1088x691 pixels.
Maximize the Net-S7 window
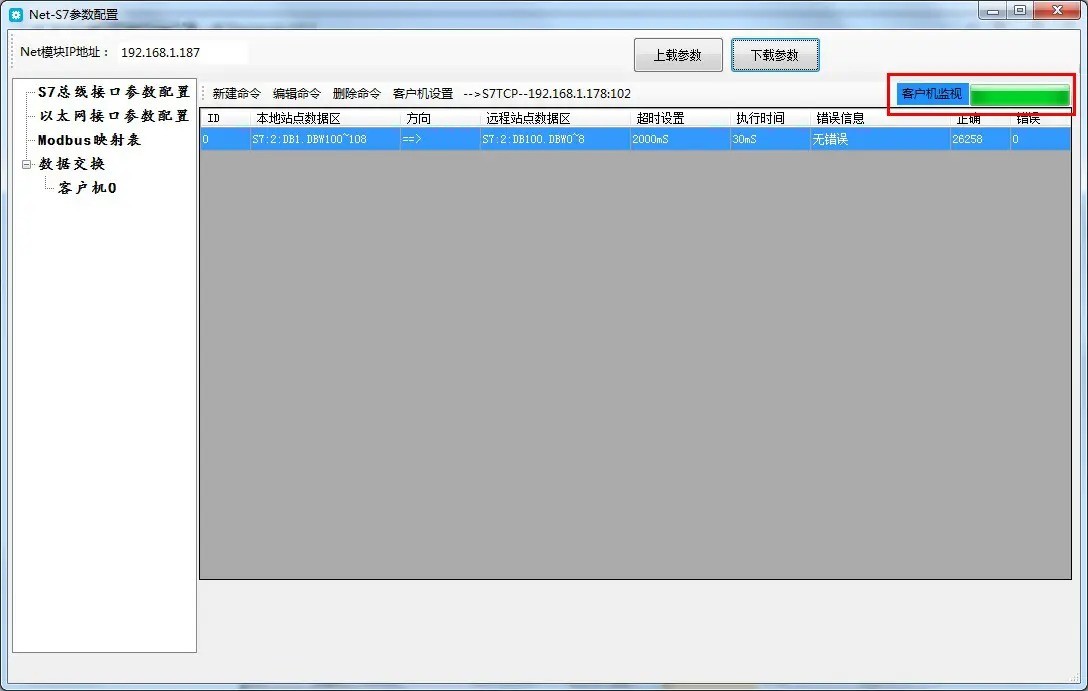click(x=1019, y=11)
